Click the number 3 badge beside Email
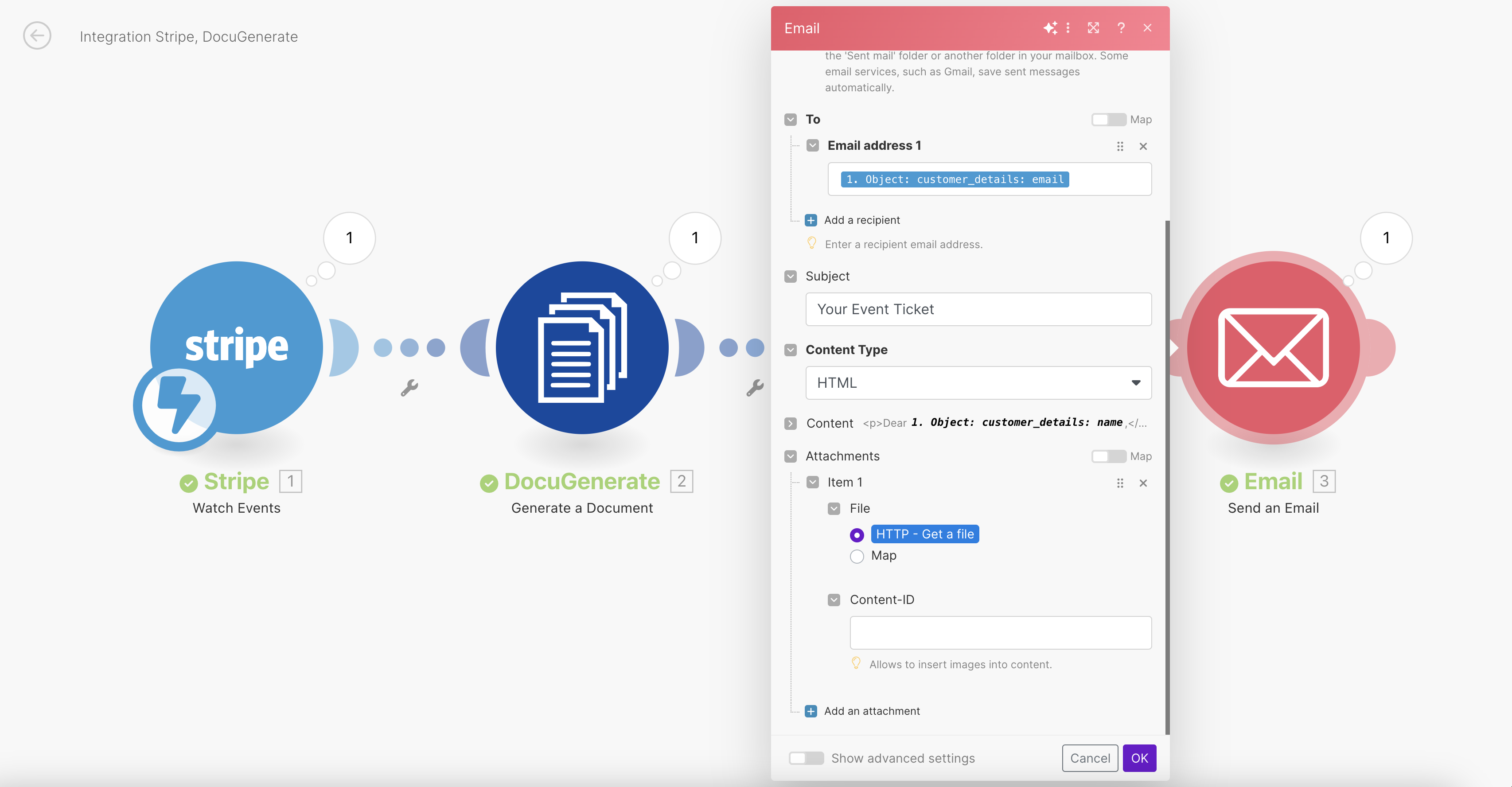Screen dimensions: 1512x787 (x=1324, y=481)
